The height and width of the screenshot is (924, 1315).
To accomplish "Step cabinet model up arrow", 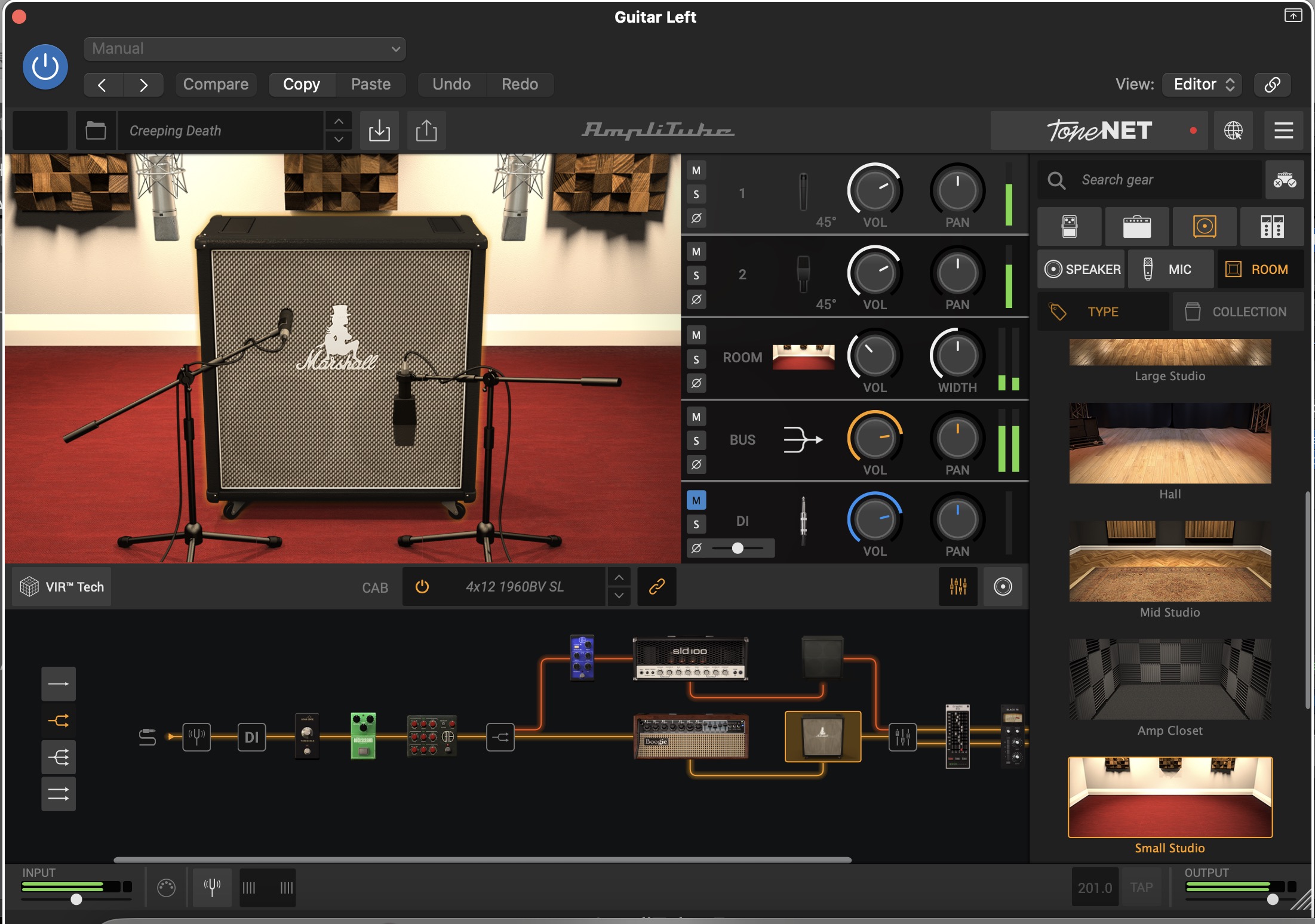I will [619, 577].
